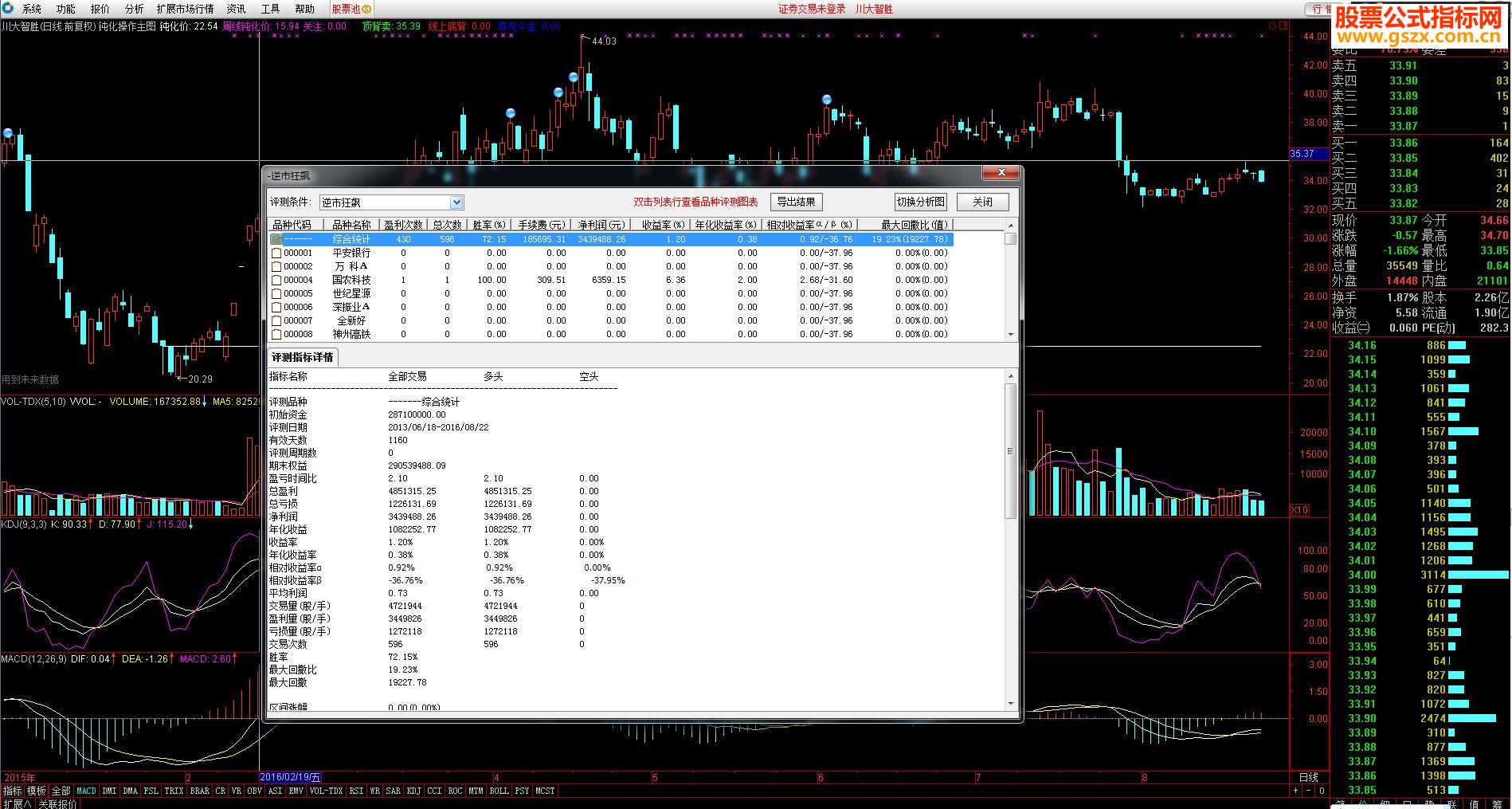Viewport: 1512px width, 809px height.
Task: Click the 35.37 price marker on the axis
Action: [1308, 154]
